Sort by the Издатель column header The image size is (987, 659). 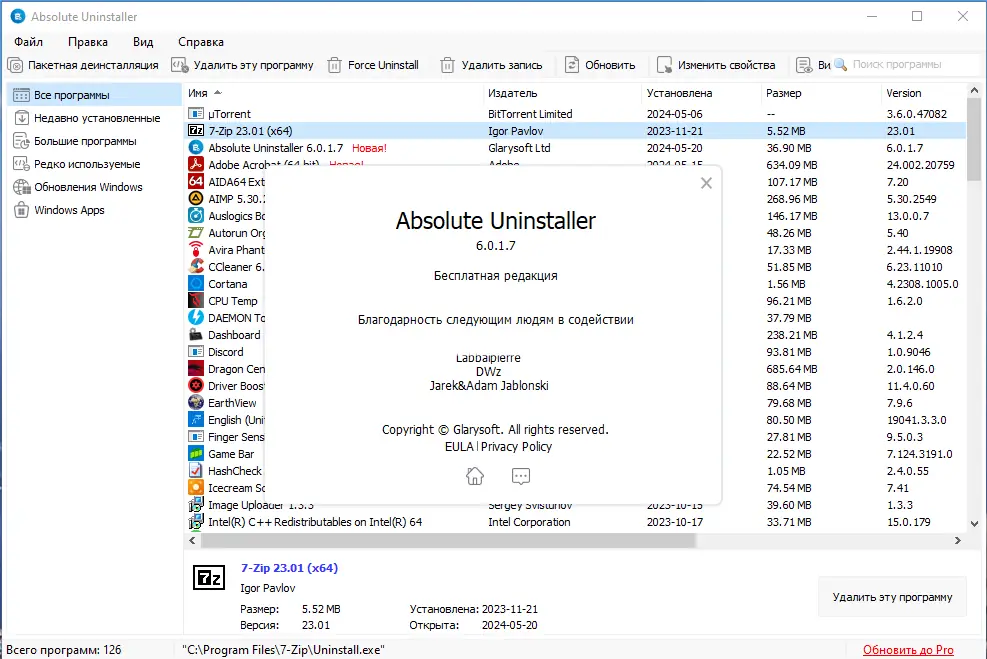pos(562,93)
